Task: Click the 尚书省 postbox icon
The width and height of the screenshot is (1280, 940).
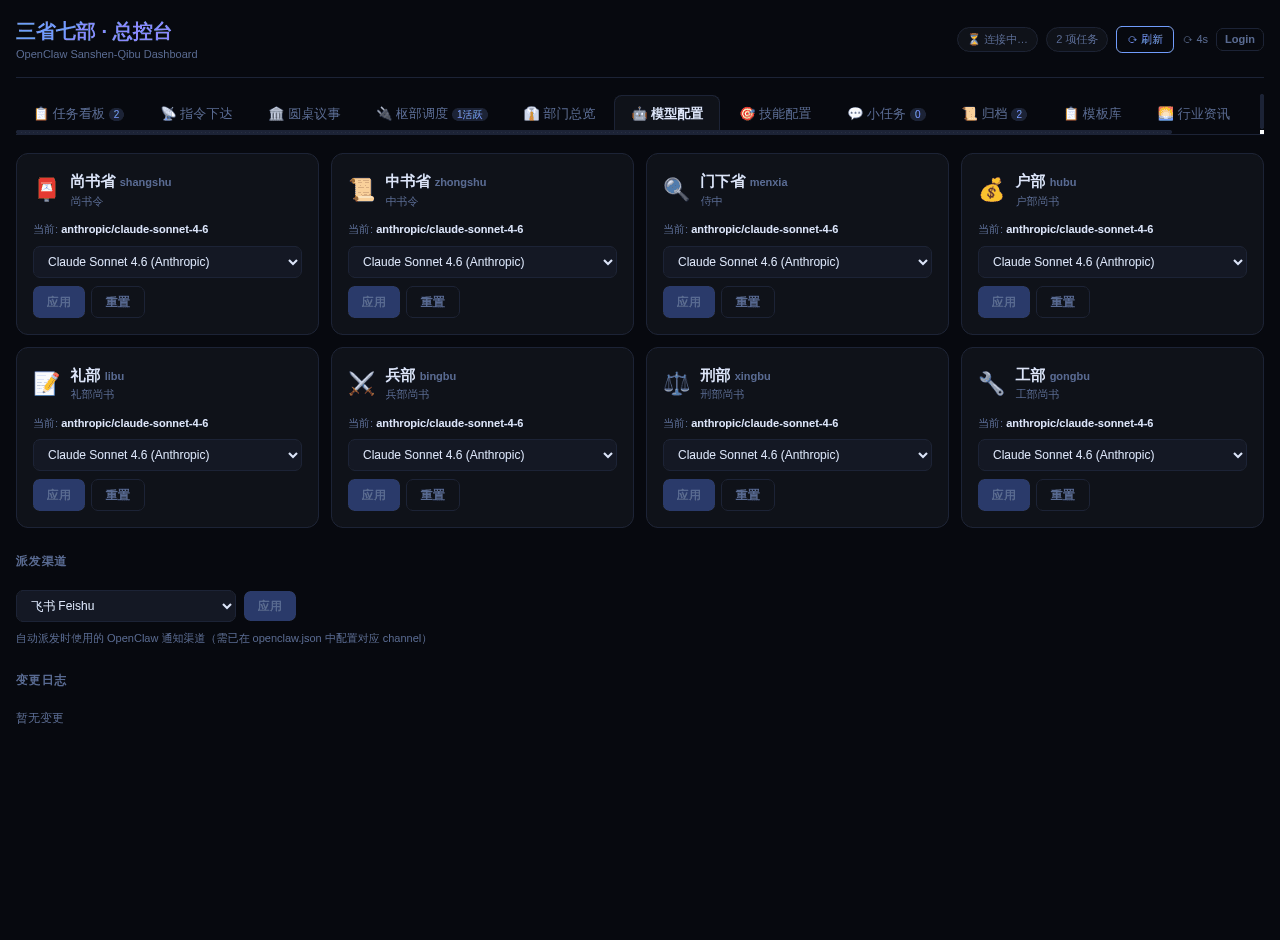Action: pyautogui.click(x=47, y=190)
